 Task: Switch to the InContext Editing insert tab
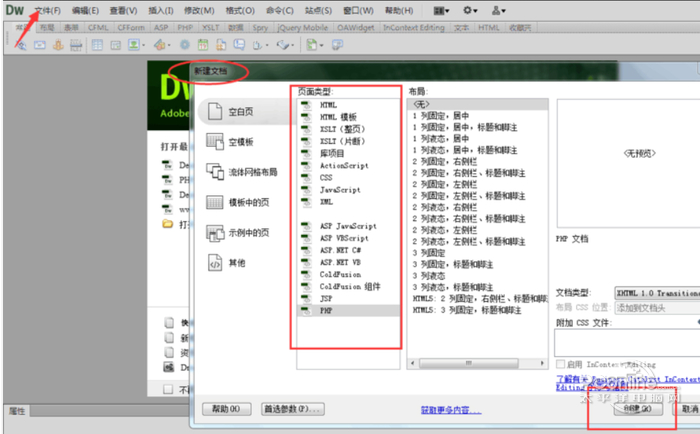coord(414,28)
